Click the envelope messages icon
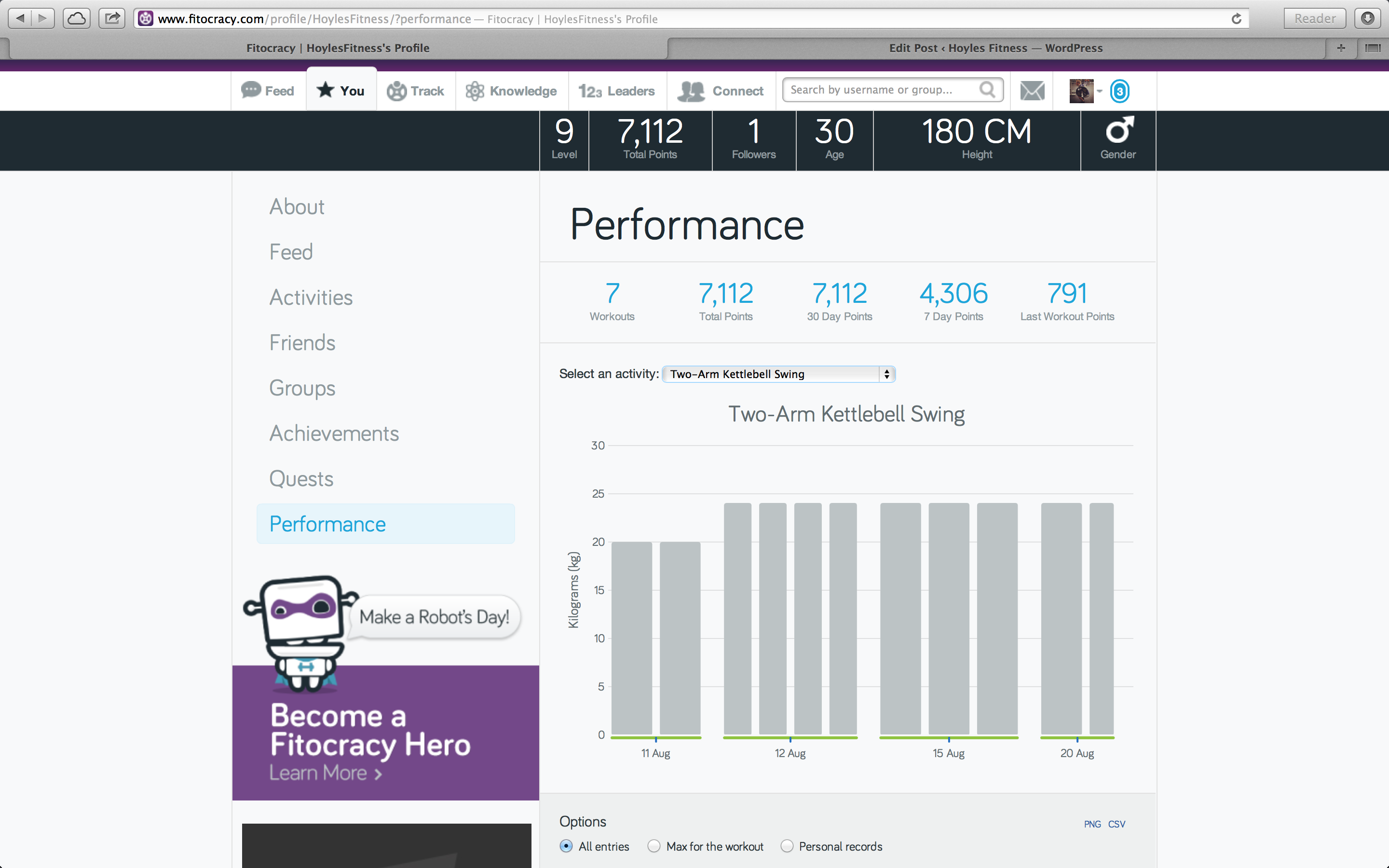Viewport: 1389px width, 868px height. click(x=1032, y=91)
